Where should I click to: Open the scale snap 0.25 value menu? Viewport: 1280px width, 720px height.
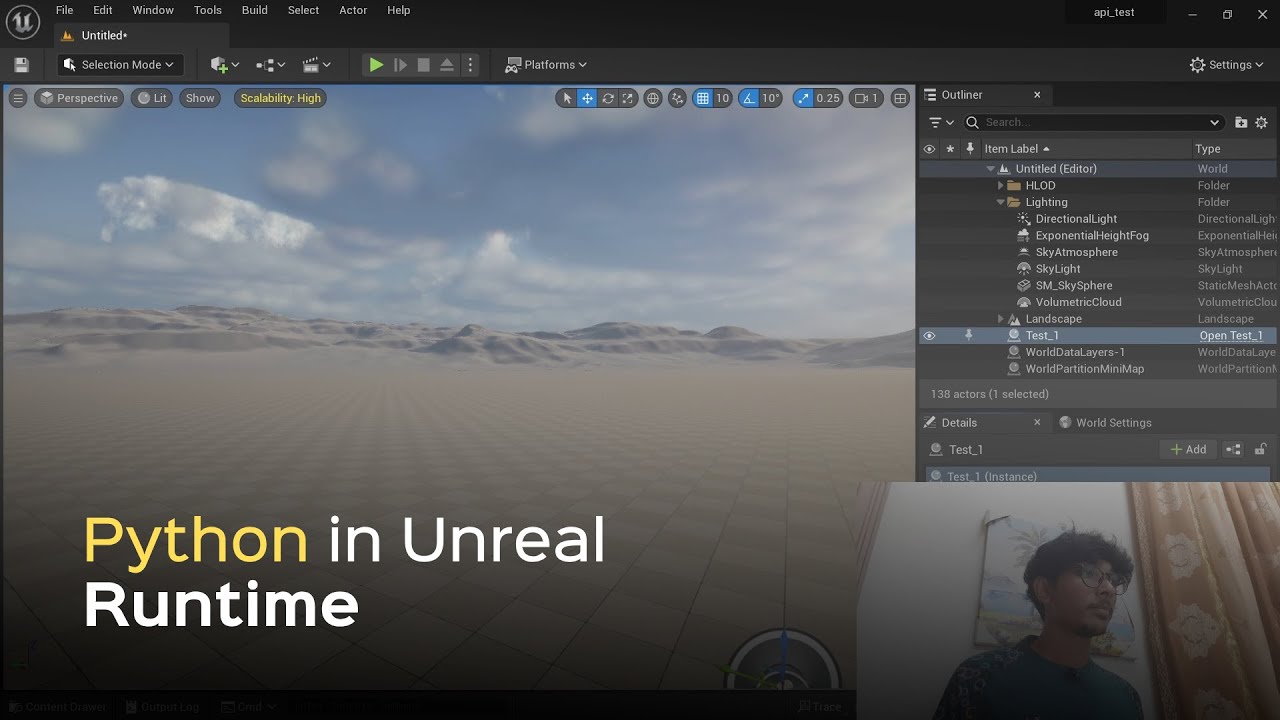click(x=828, y=98)
